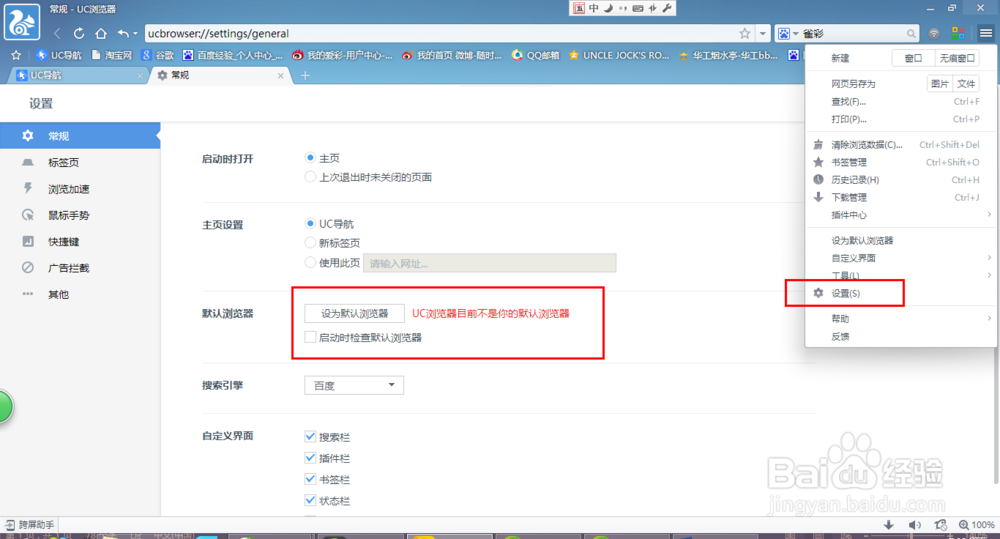Select UC导航 homepage radio button

click(x=310, y=223)
